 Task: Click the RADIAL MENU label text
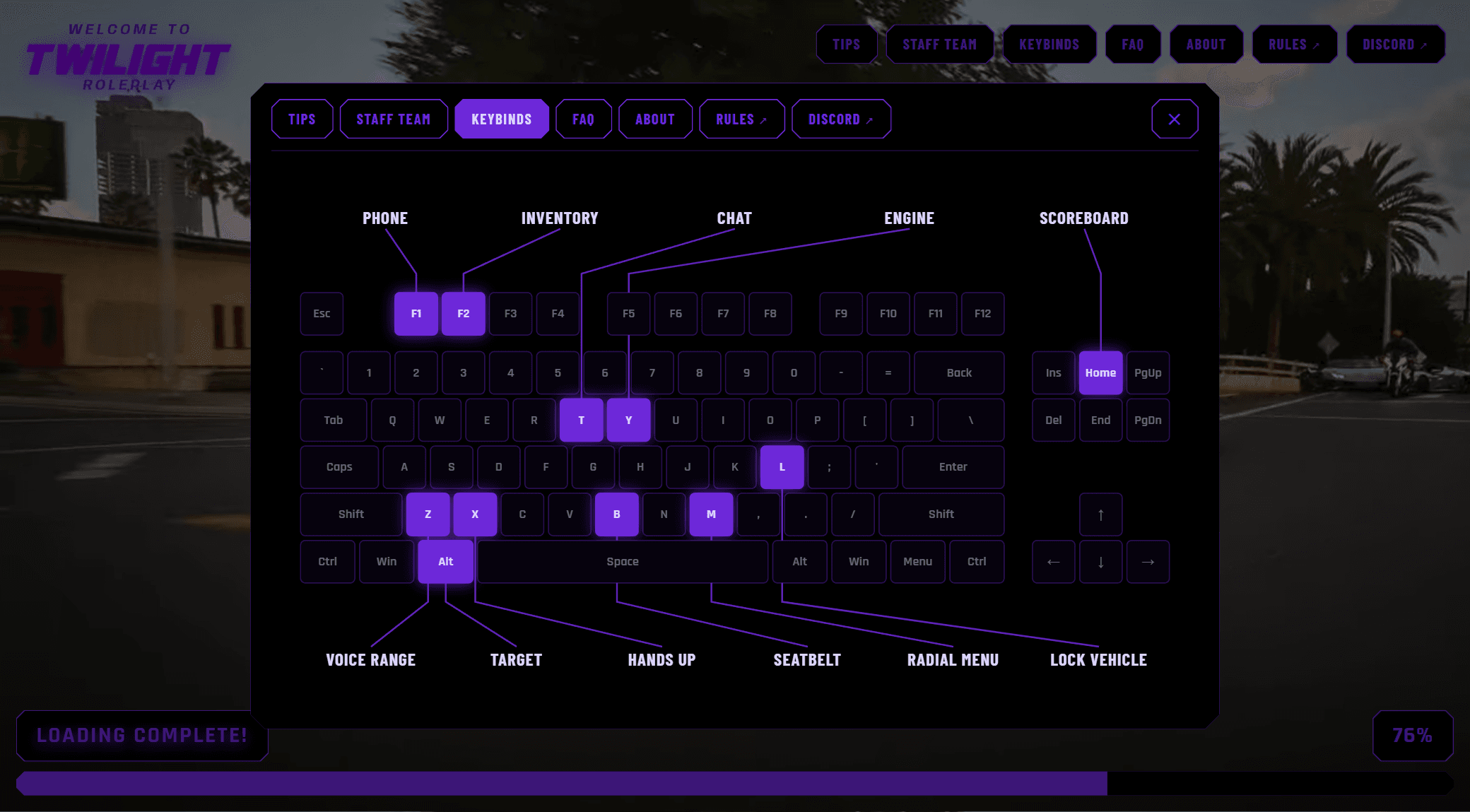click(953, 660)
